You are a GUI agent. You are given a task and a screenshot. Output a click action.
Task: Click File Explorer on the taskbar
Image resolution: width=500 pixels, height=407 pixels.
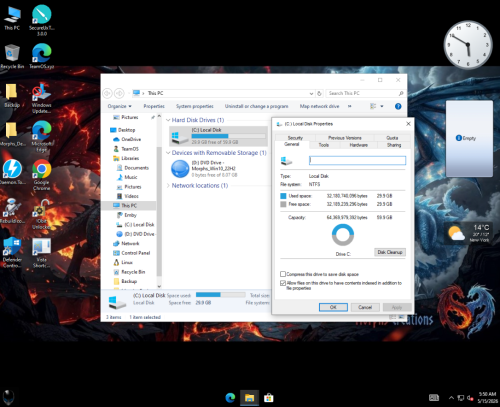249,398
